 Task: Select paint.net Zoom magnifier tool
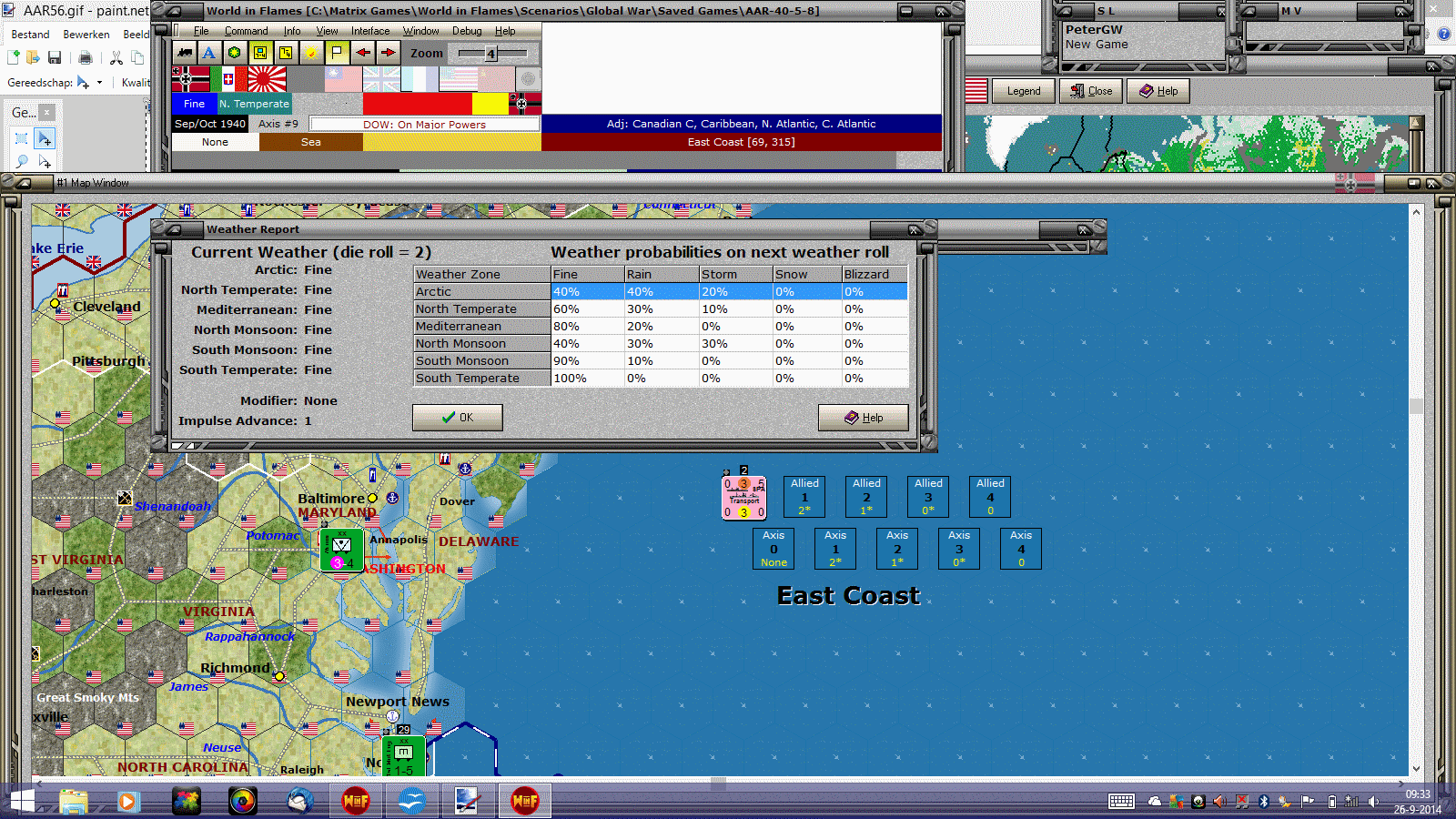point(22,161)
